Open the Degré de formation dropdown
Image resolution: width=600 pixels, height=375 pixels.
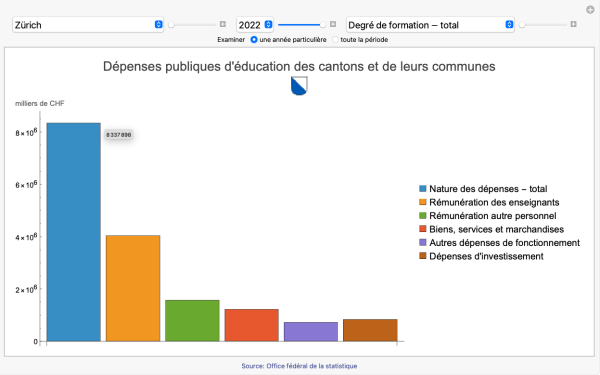pyautogui.click(x=430, y=25)
